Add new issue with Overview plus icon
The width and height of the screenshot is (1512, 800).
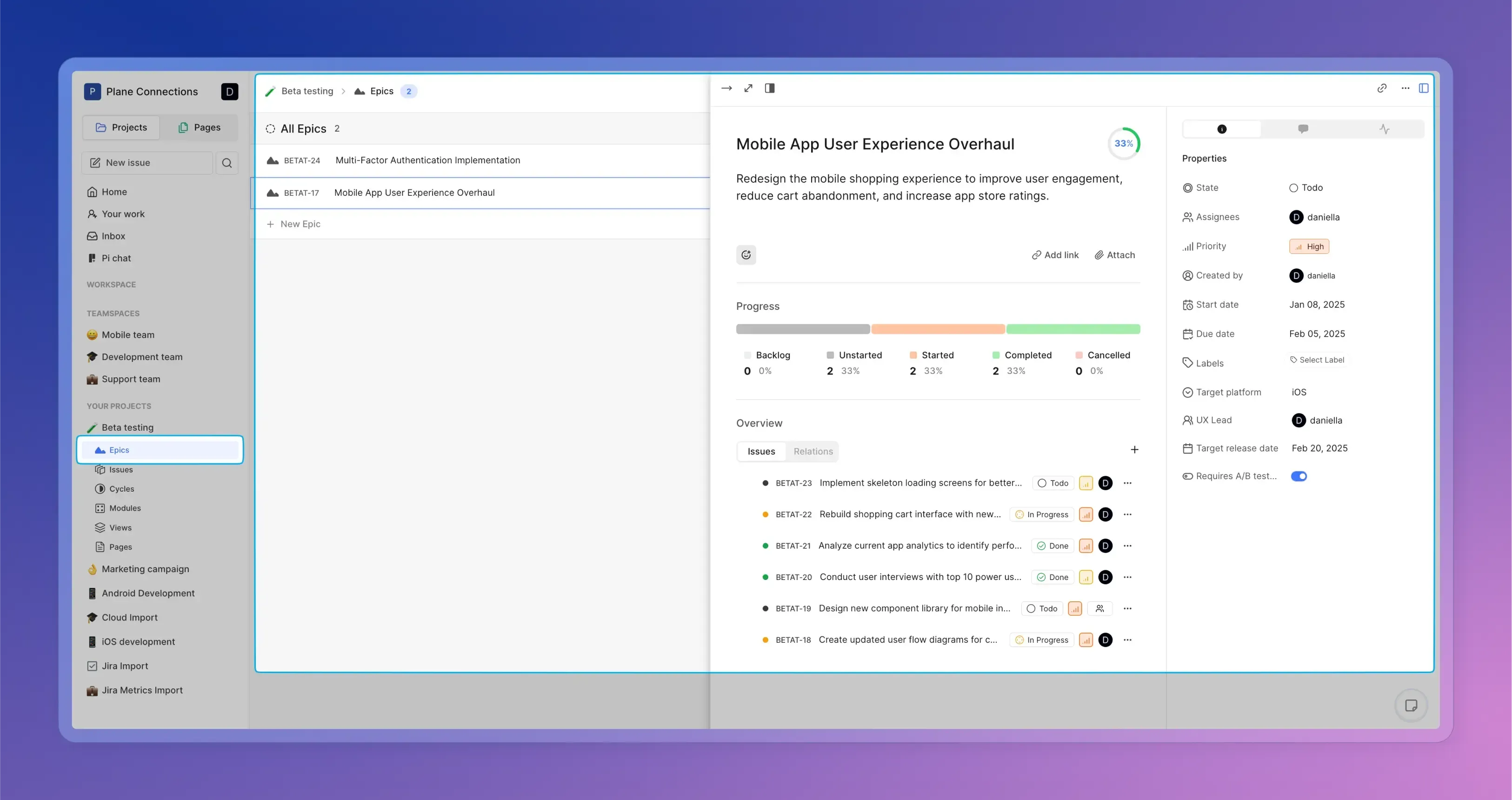(1134, 450)
